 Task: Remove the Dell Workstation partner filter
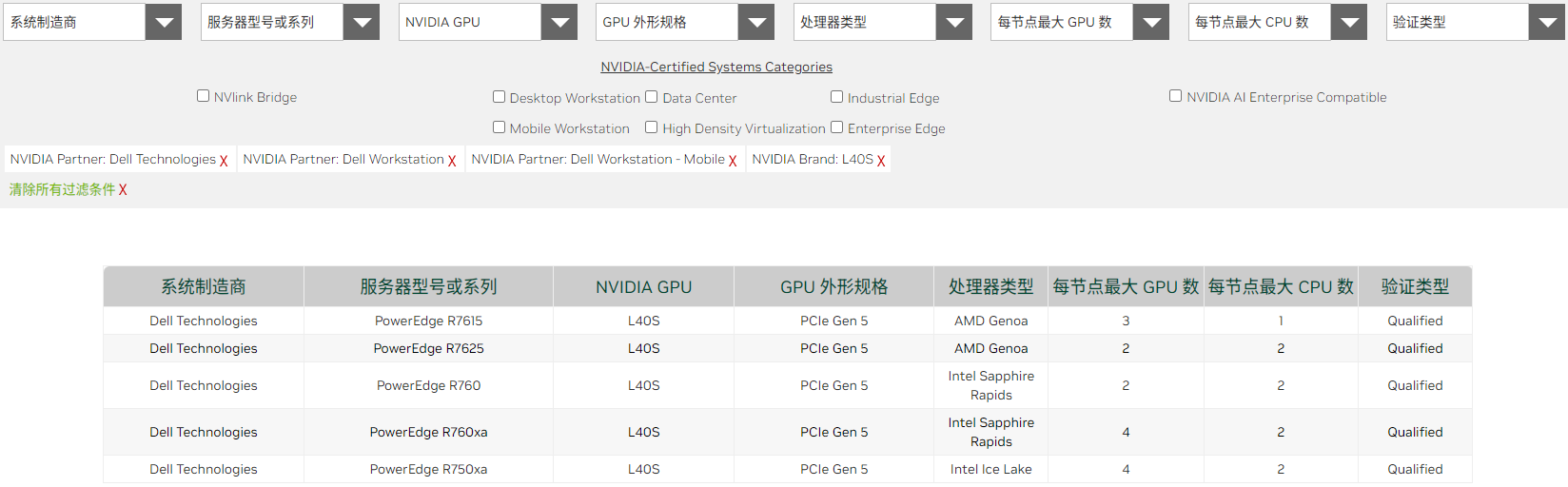(452, 161)
